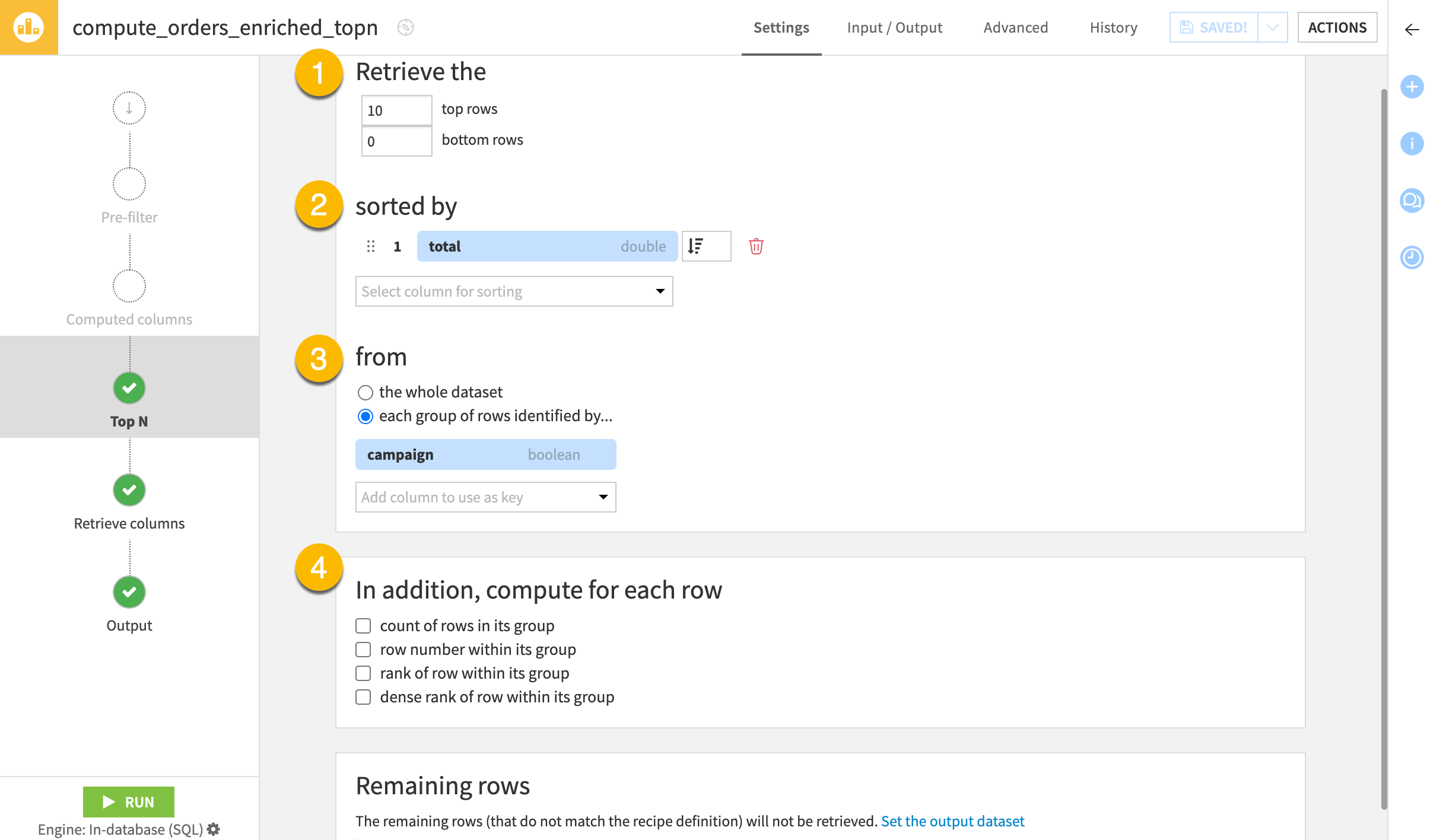This screenshot has height=840, width=1430.
Task: Open the timeline clock icon in right sidebar
Action: tap(1412, 257)
